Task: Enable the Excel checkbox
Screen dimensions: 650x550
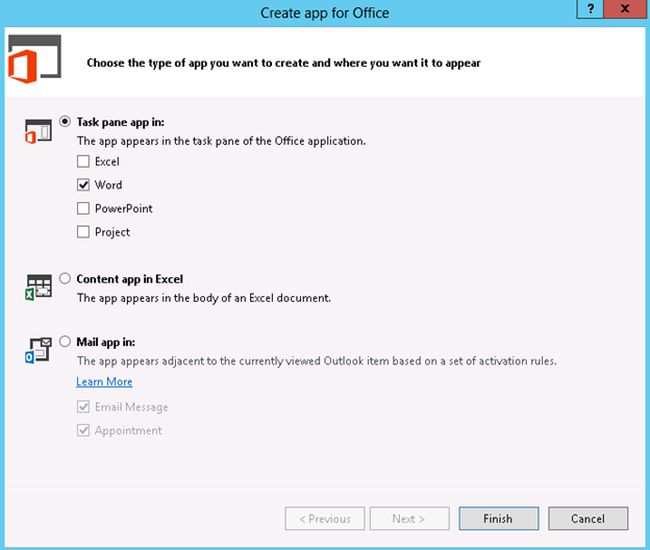Action: [x=83, y=161]
